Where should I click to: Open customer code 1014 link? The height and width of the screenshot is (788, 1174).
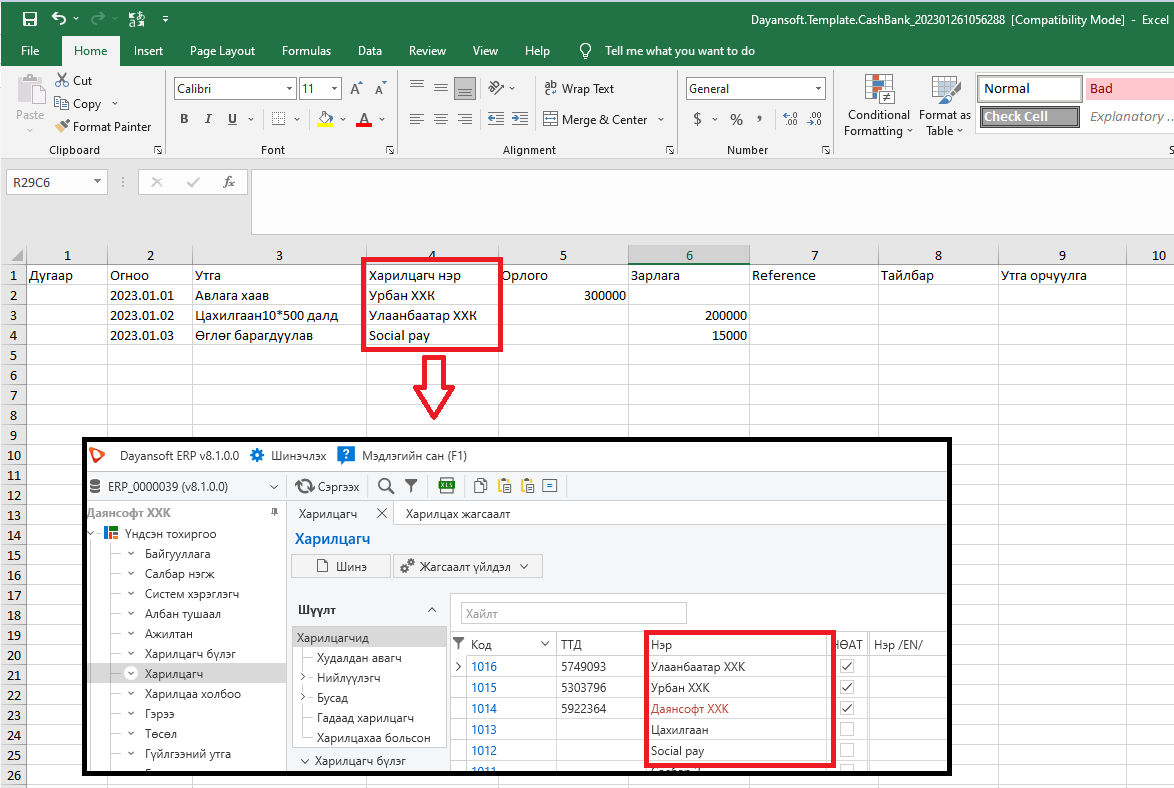484,709
